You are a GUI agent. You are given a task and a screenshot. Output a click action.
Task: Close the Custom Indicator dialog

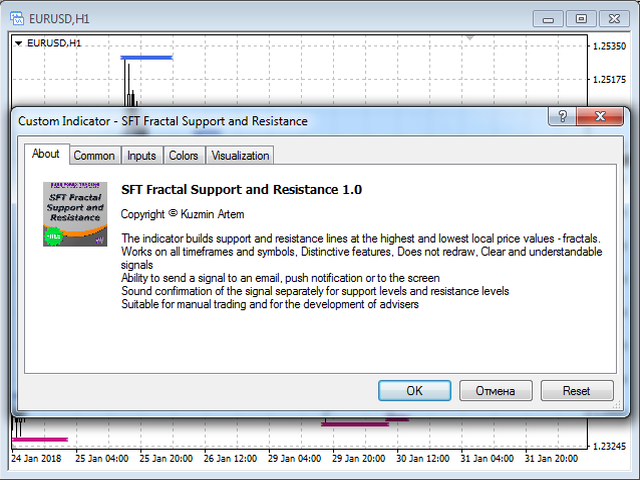(x=600, y=117)
